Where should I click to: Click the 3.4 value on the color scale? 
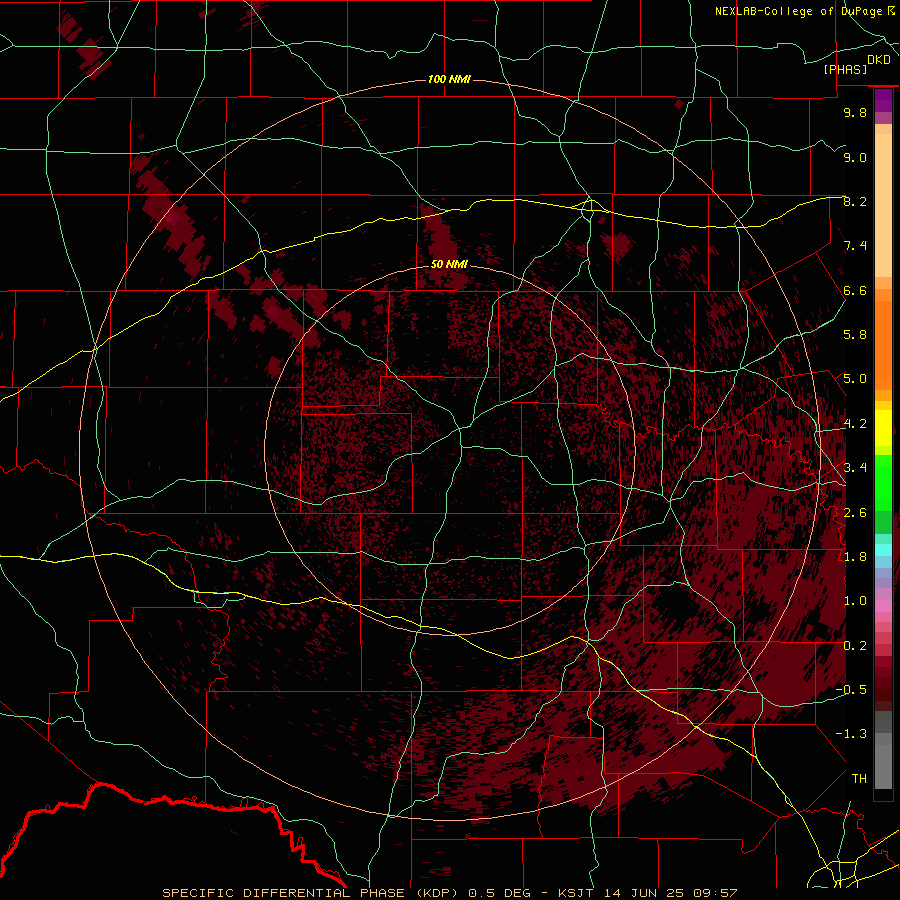point(855,468)
